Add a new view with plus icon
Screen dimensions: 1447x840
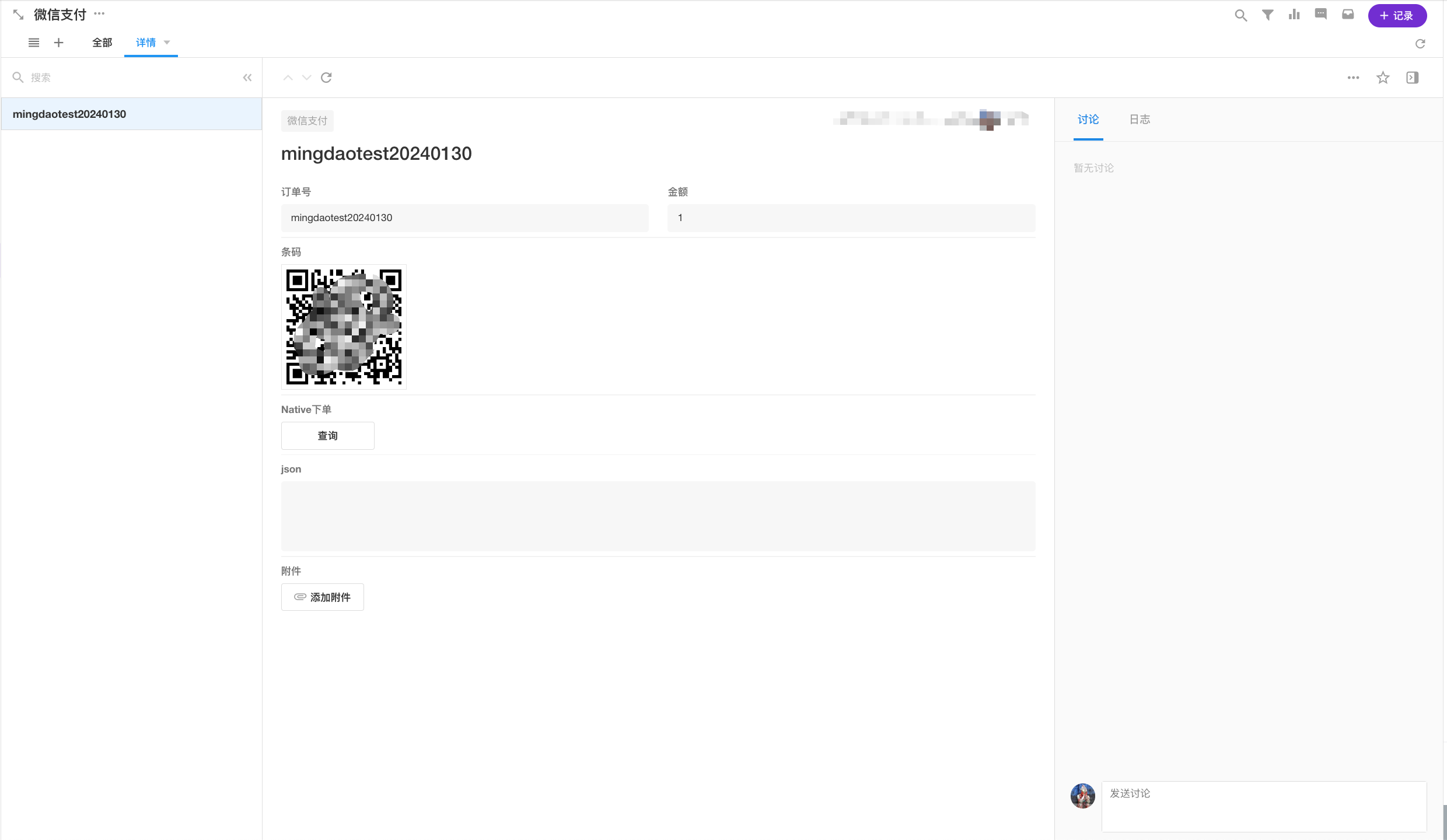[x=58, y=43]
